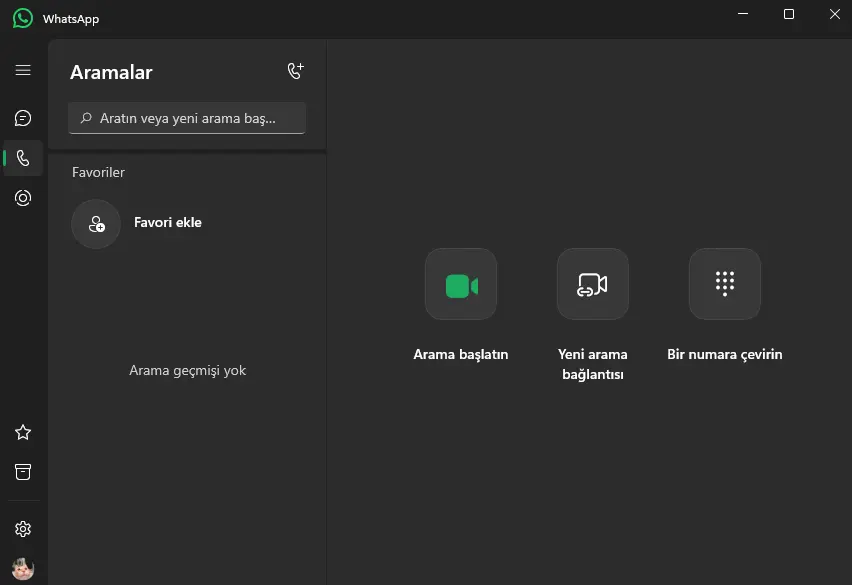The height and width of the screenshot is (585, 852).
Task: Click the 'Aramalar' title
Action: point(111,72)
